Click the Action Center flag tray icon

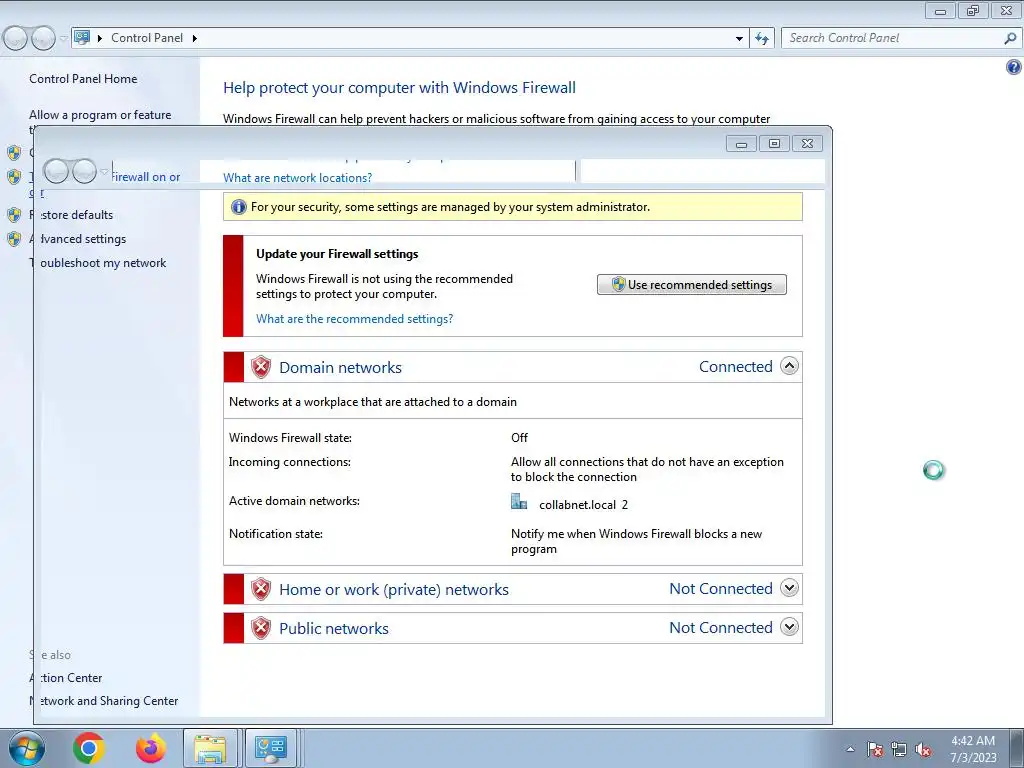[875, 749]
